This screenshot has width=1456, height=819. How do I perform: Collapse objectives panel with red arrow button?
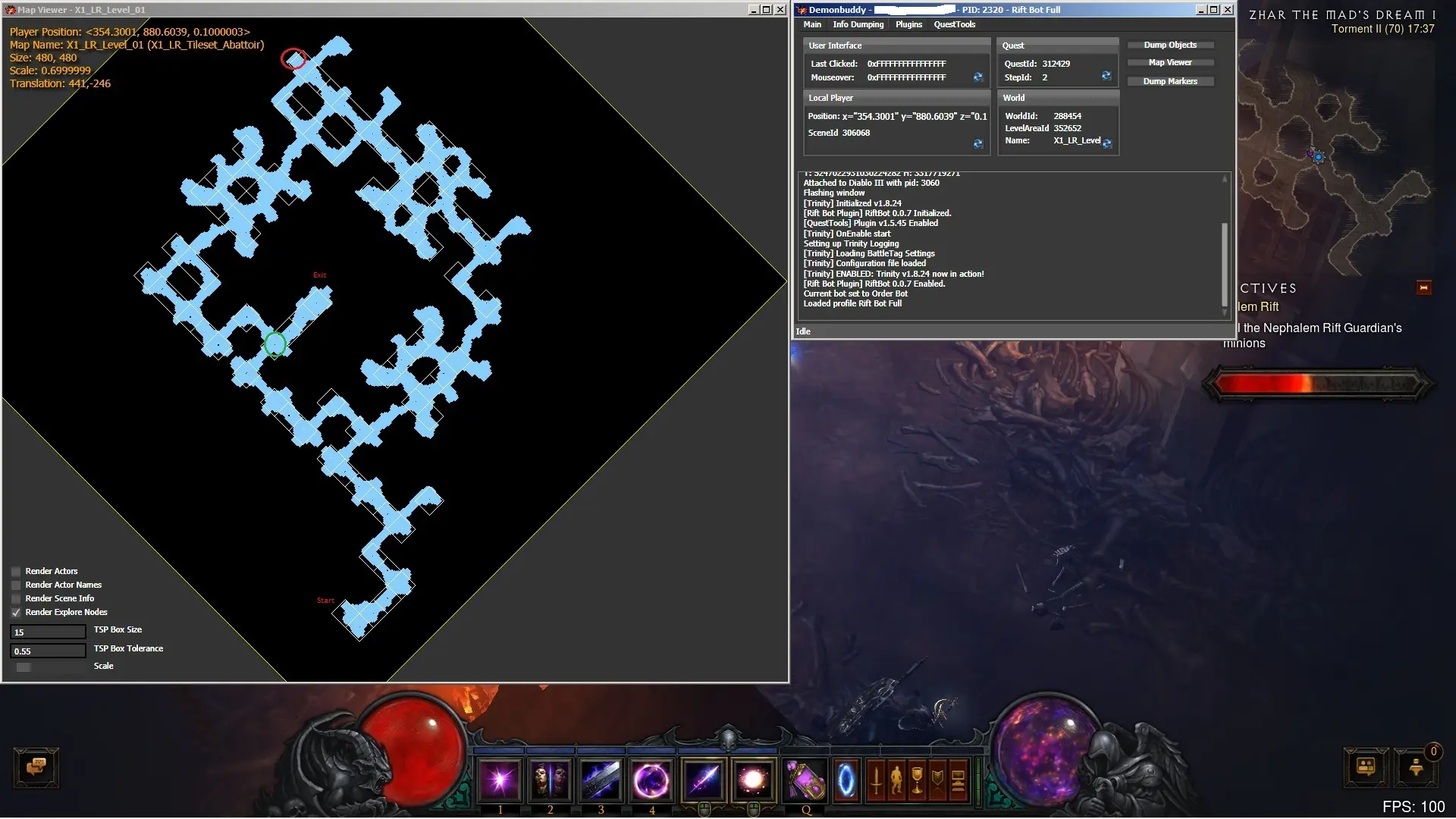point(1423,288)
